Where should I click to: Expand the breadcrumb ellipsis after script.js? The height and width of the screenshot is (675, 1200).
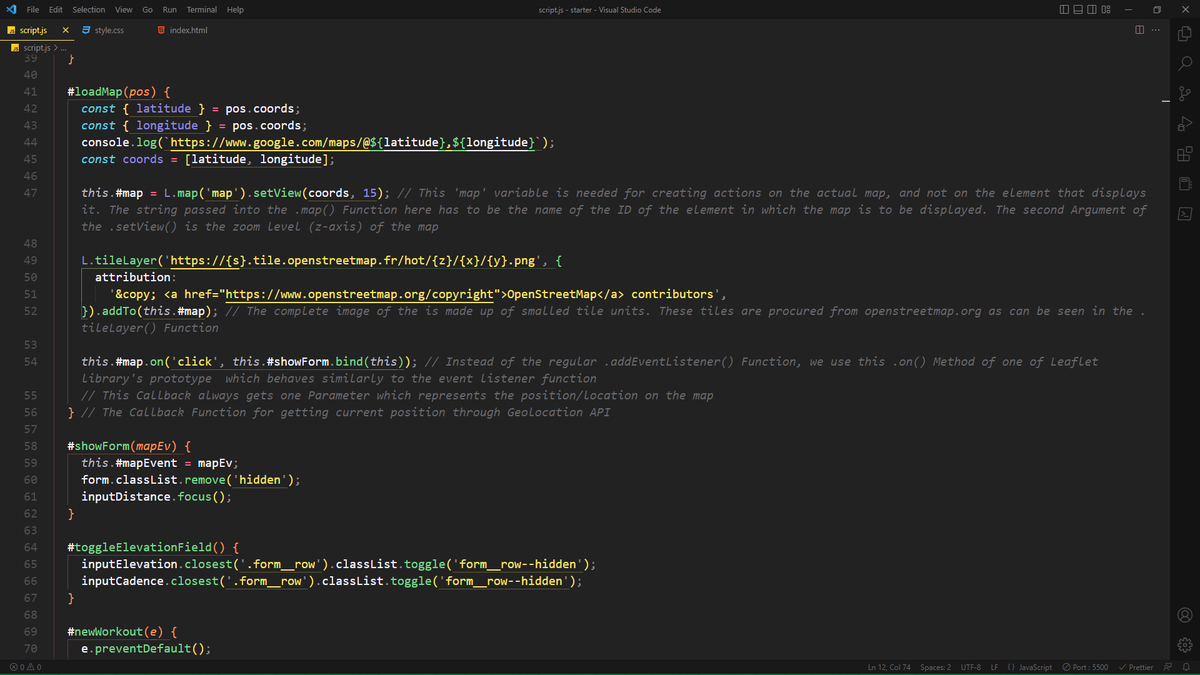[63, 47]
